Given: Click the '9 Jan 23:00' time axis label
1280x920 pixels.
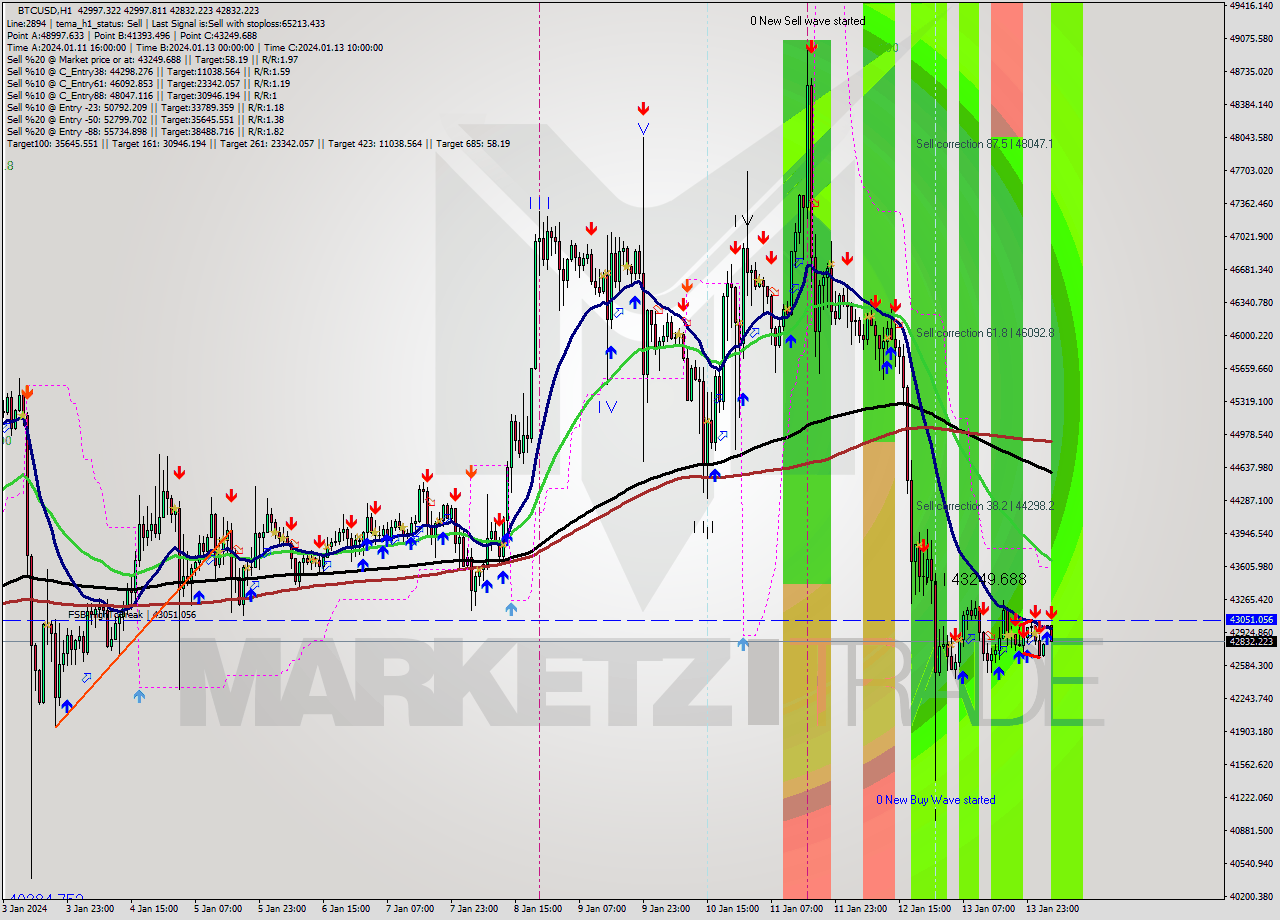Looking at the screenshot, I should click(665, 909).
